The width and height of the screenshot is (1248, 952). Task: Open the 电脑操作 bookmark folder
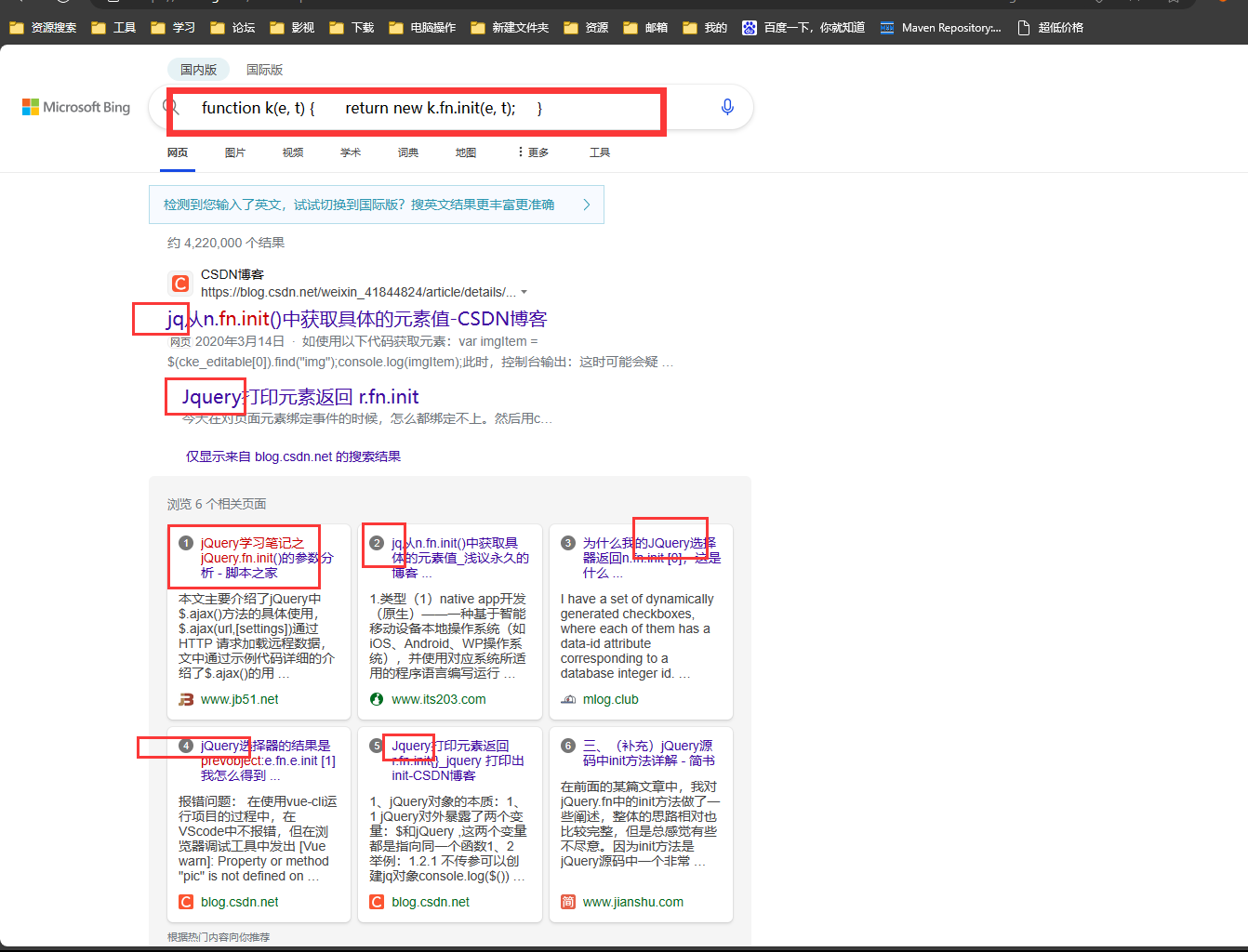pos(422,28)
